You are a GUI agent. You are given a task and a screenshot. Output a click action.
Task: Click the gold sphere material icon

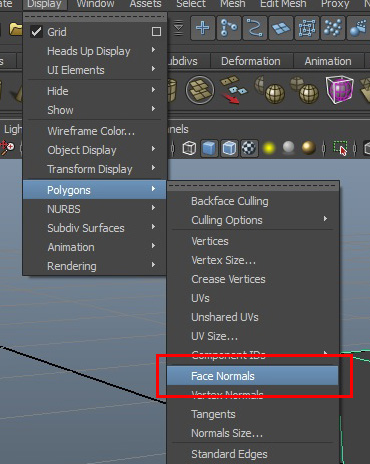pyautogui.click(x=309, y=148)
